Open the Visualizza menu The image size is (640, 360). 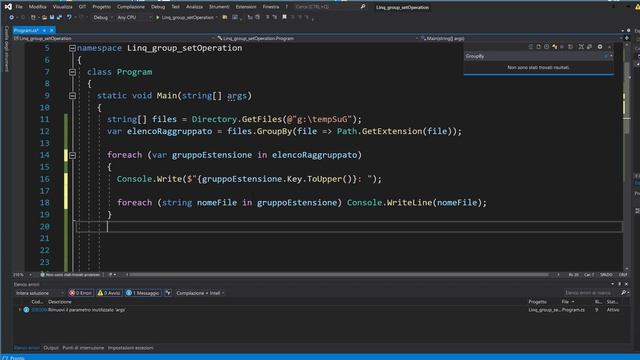coord(62,7)
